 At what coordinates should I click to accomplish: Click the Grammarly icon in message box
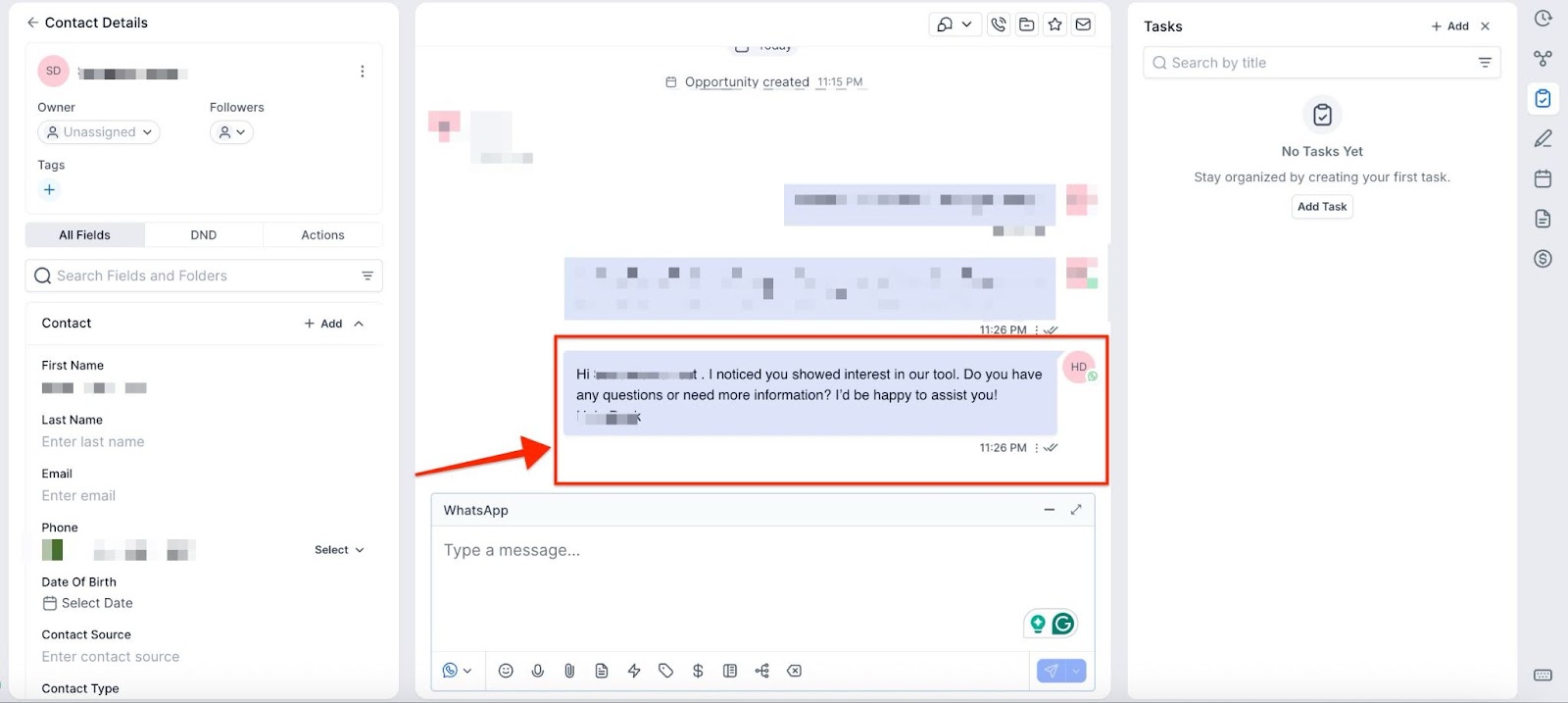pos(1063,624)
